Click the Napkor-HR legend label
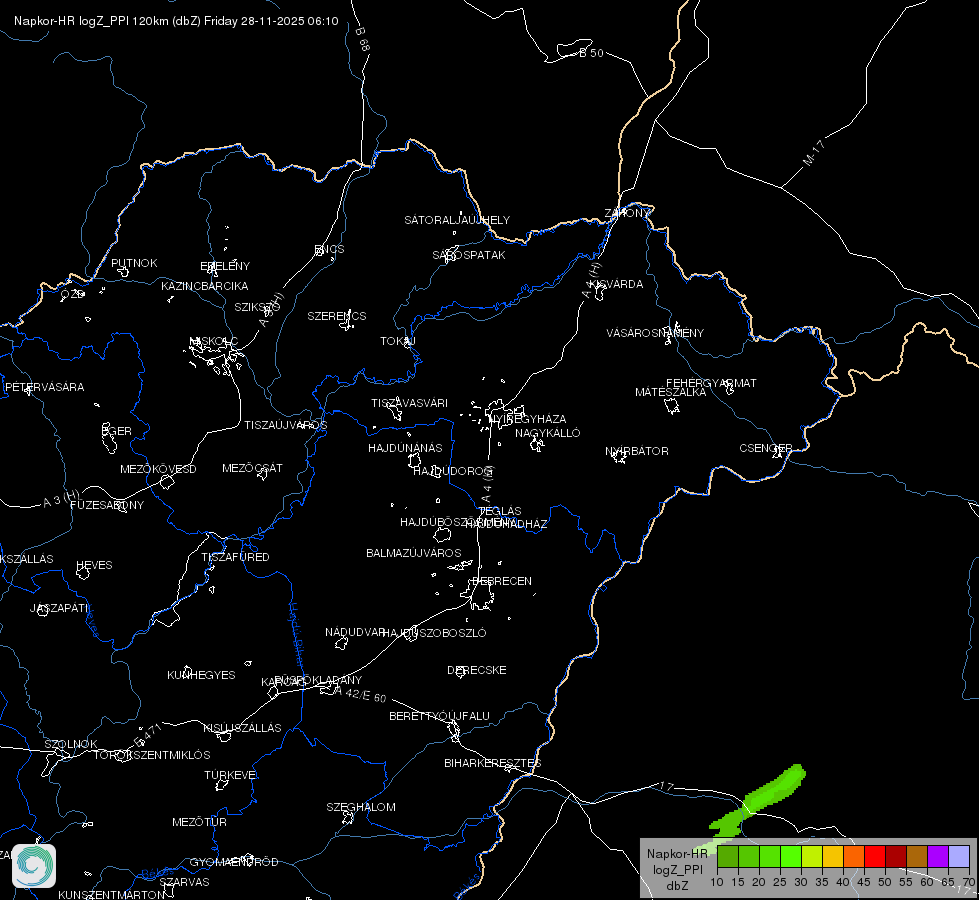 point(677,854)
